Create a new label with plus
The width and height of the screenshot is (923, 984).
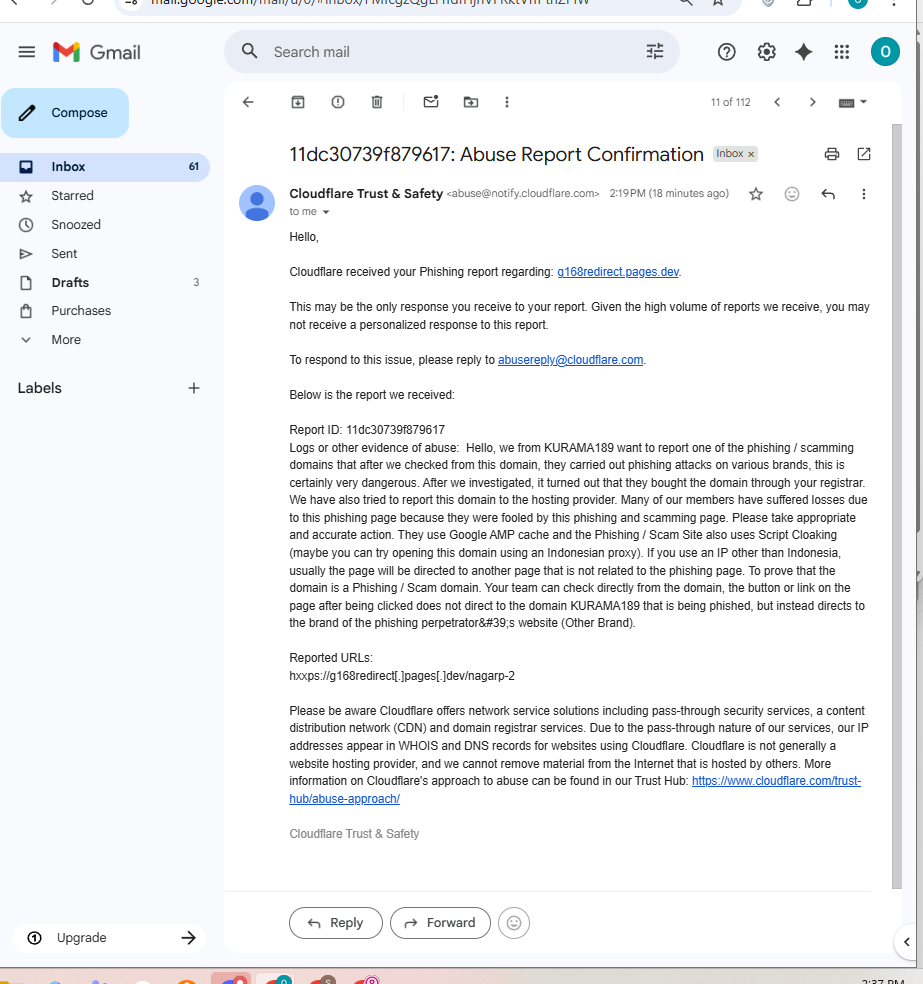[194, 388]
